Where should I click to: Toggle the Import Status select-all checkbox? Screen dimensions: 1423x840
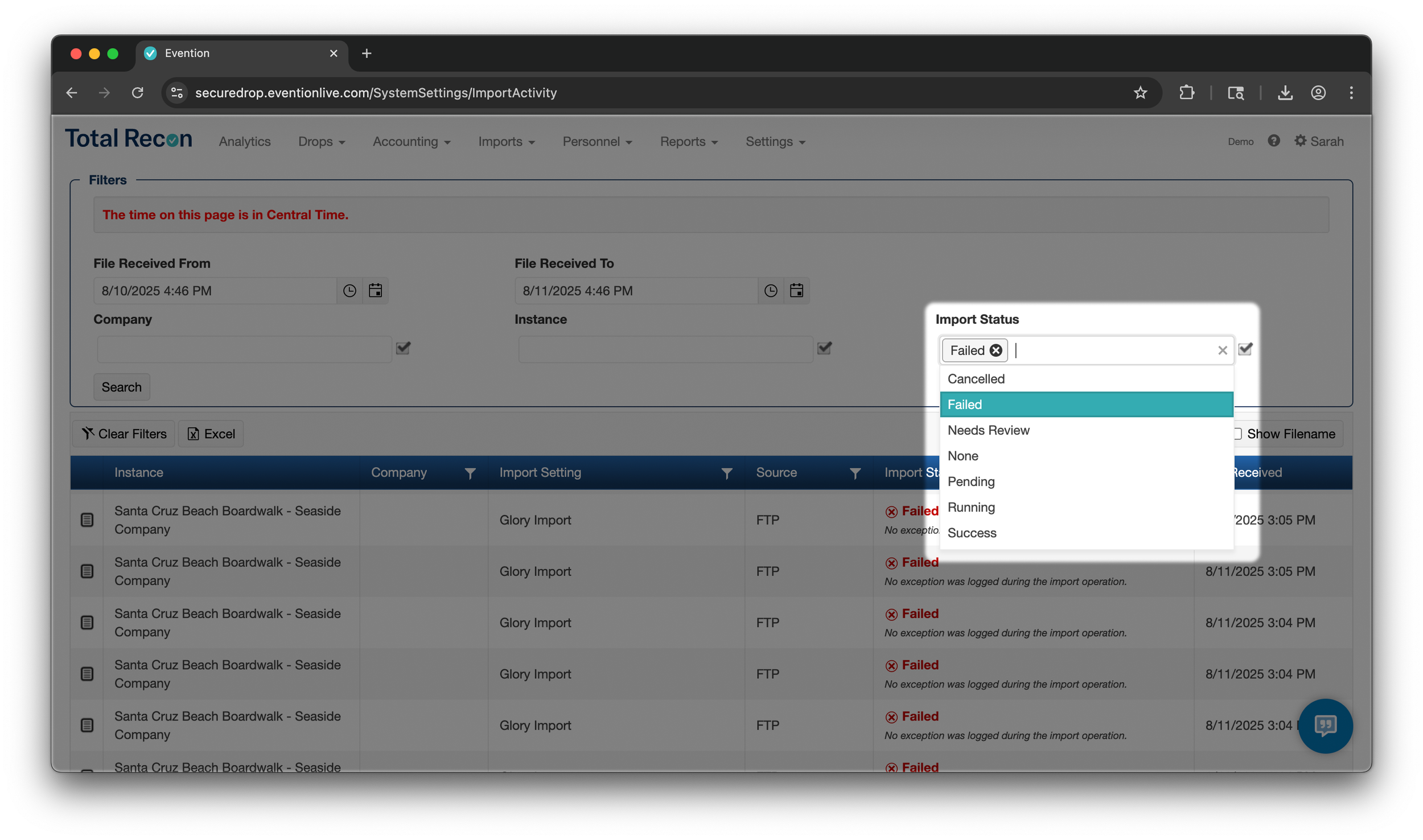point(1245,349)
